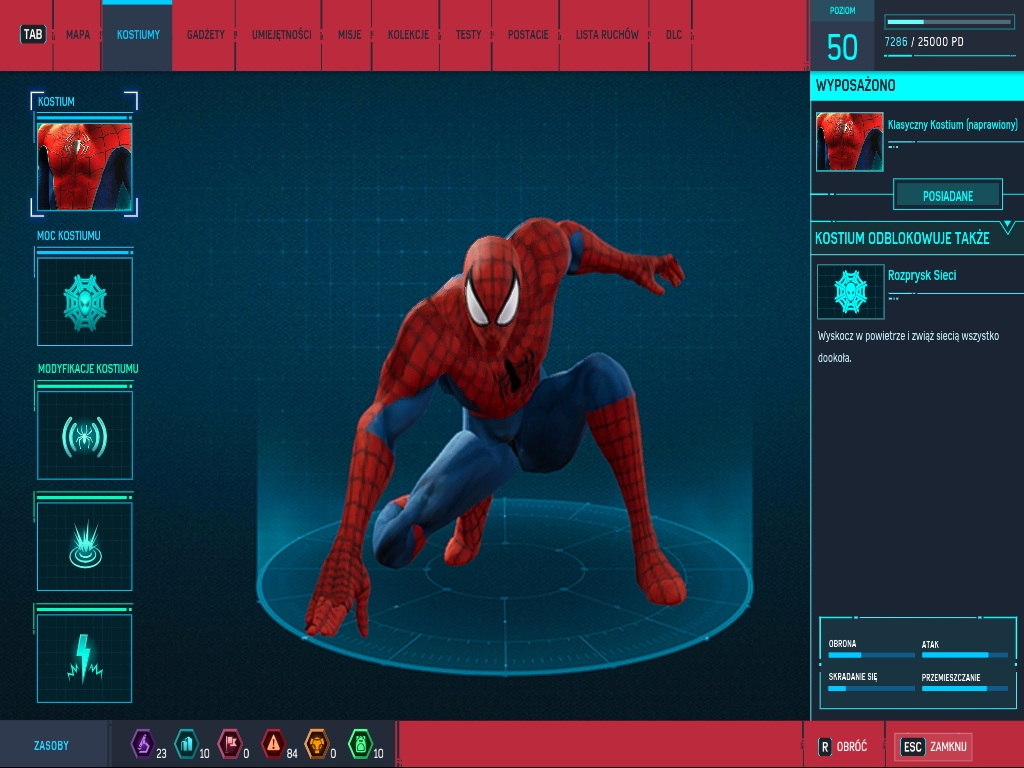Open the second suit modification slot with burst icon
This screenshot has width=1024, height=768.
(x=84, y=546)
